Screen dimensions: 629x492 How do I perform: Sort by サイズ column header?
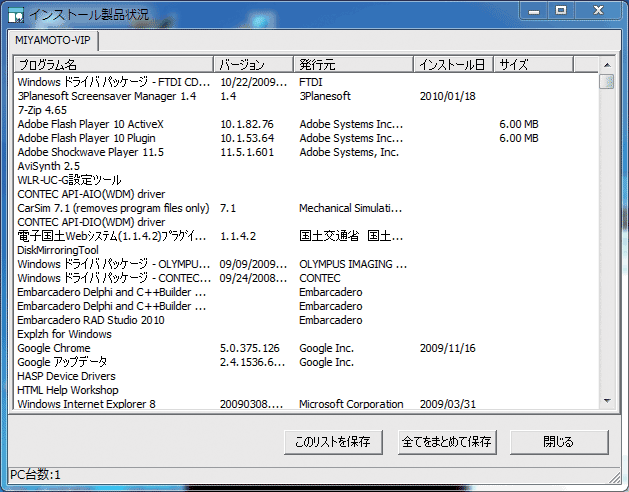(534, 64)
